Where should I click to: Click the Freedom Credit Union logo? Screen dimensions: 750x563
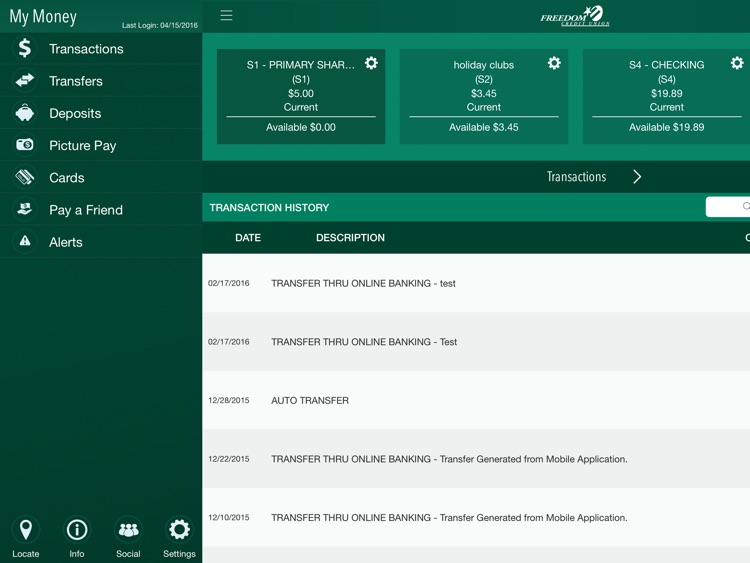tap(575, 16)
